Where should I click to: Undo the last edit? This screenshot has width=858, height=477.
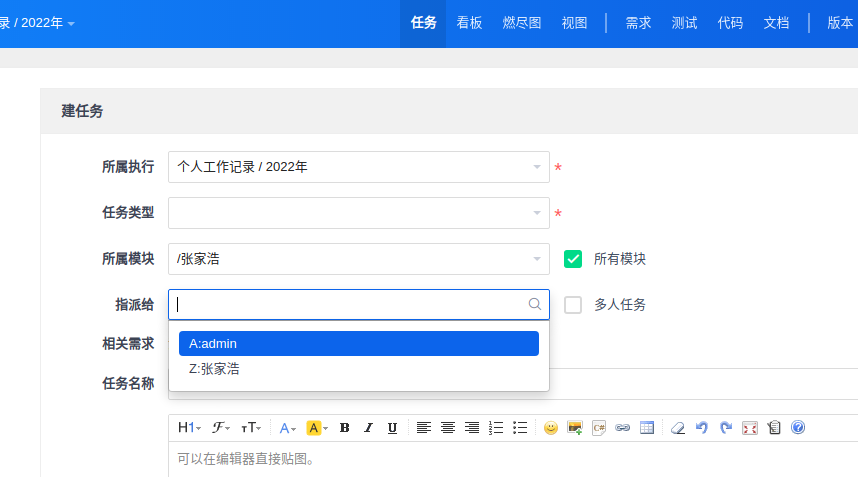pos(702,428)
